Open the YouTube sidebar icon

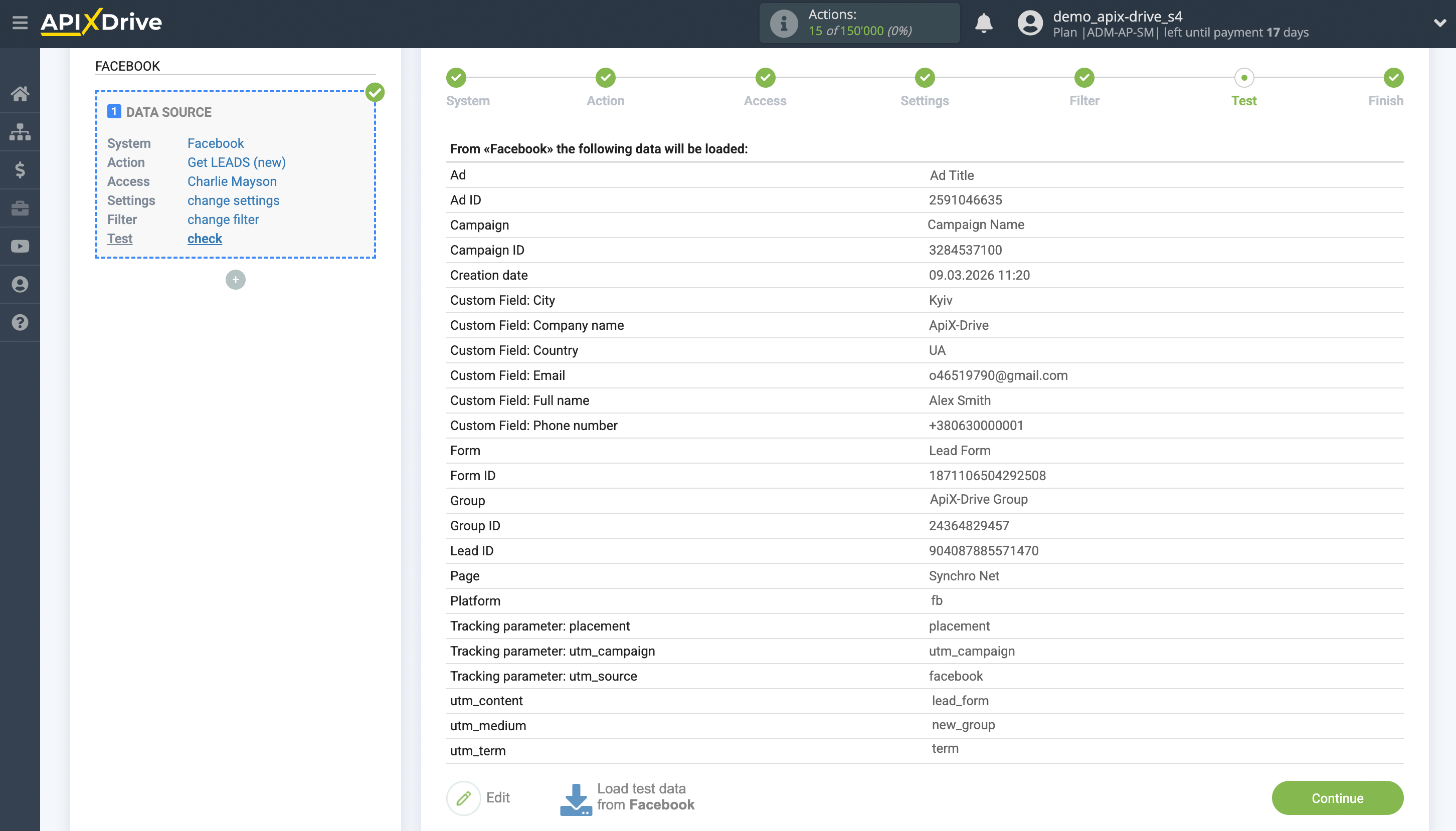click(x=21, y=246)
